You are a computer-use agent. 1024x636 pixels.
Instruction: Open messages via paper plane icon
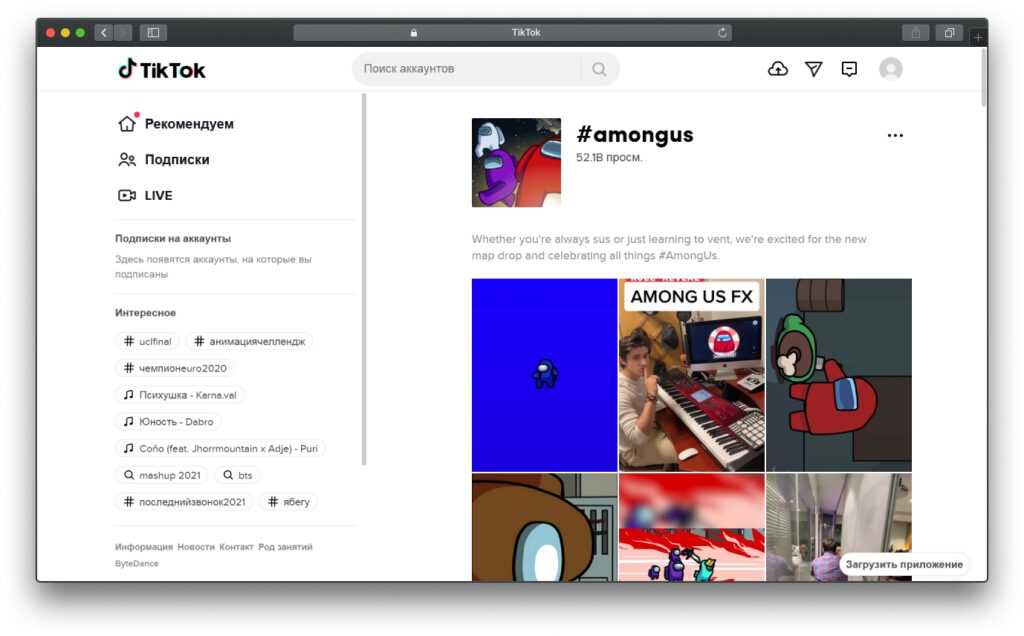813,69
